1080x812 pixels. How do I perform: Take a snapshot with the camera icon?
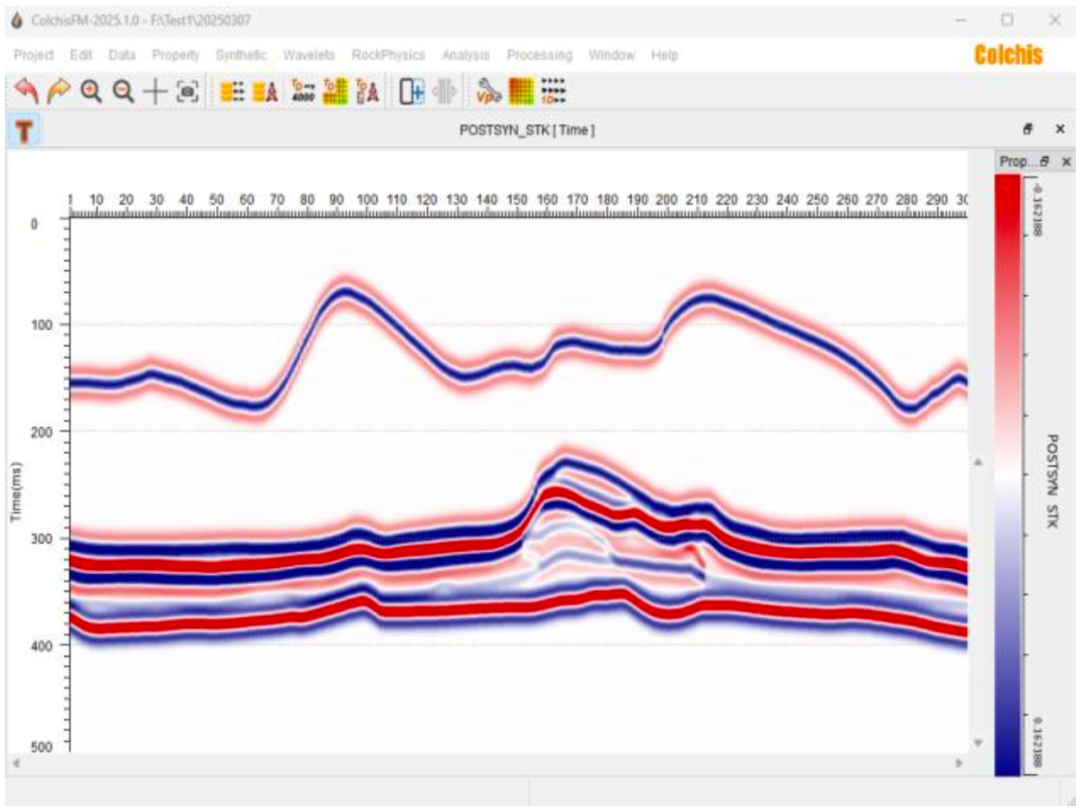(187, 91)
